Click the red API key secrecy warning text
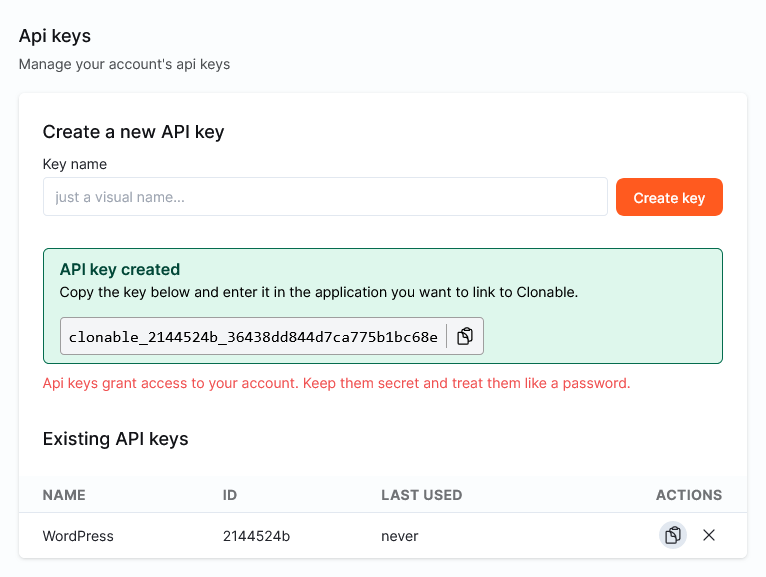This screenshot has height=577, width=766. pos(336,383)
